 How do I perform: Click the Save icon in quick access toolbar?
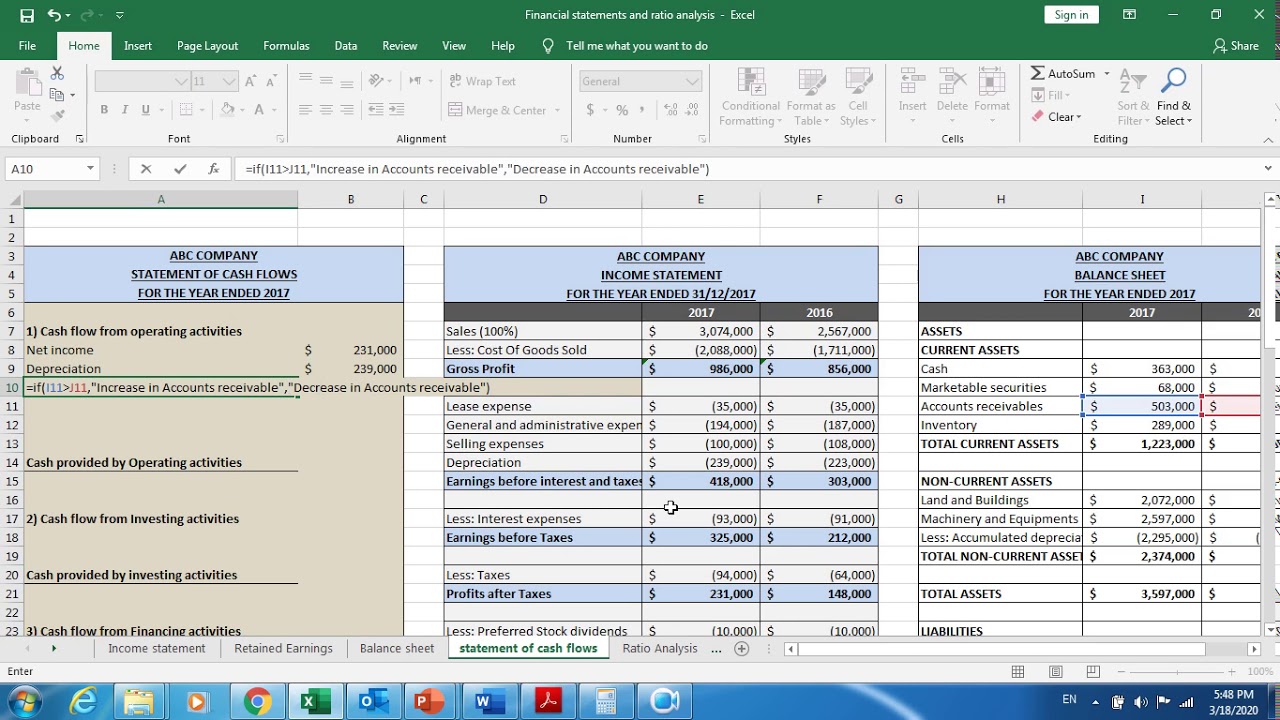27,15
